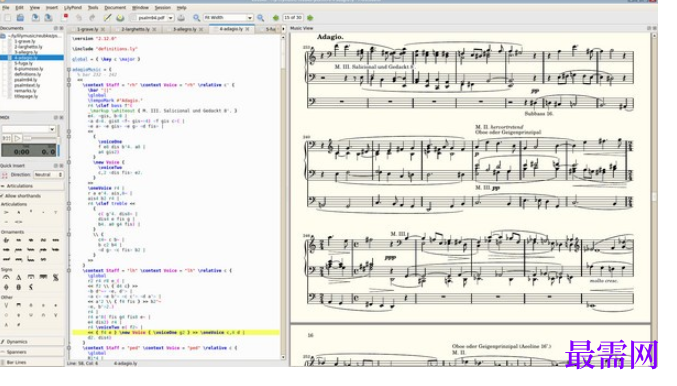Insert the segno sign
This screenshot has width=677, height=386.
56,277
